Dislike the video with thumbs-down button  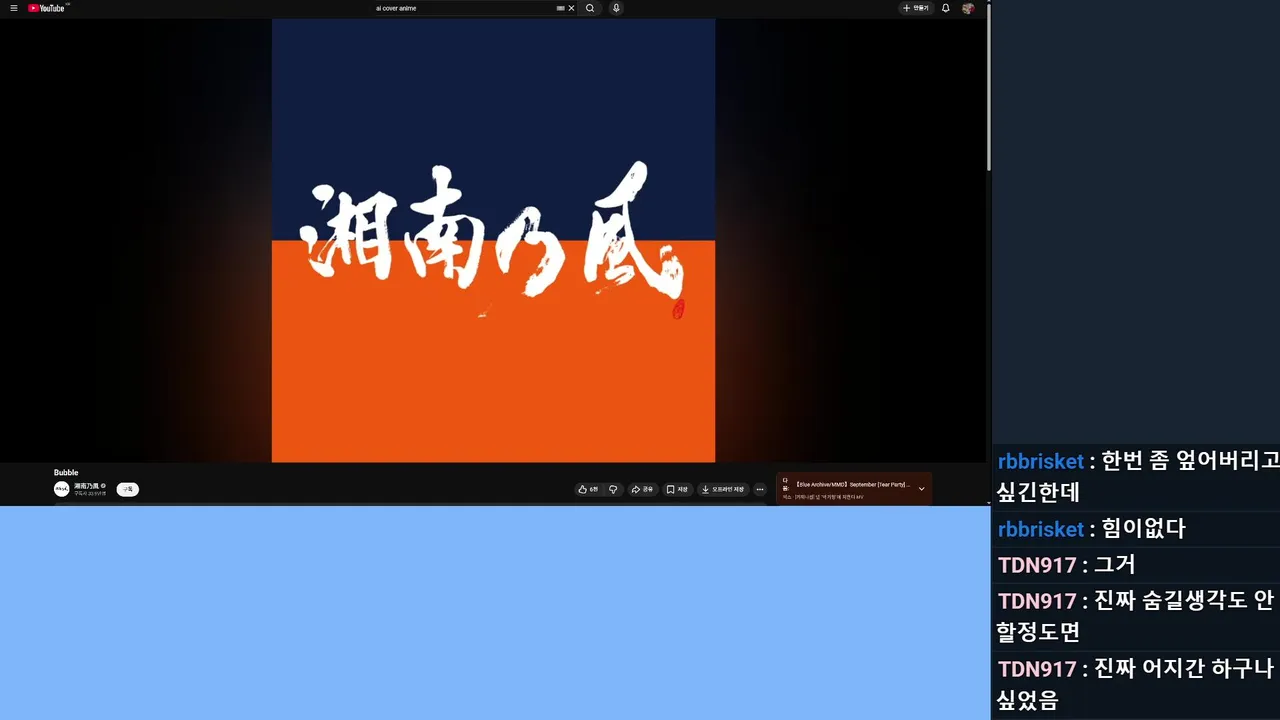pos(613,489)
